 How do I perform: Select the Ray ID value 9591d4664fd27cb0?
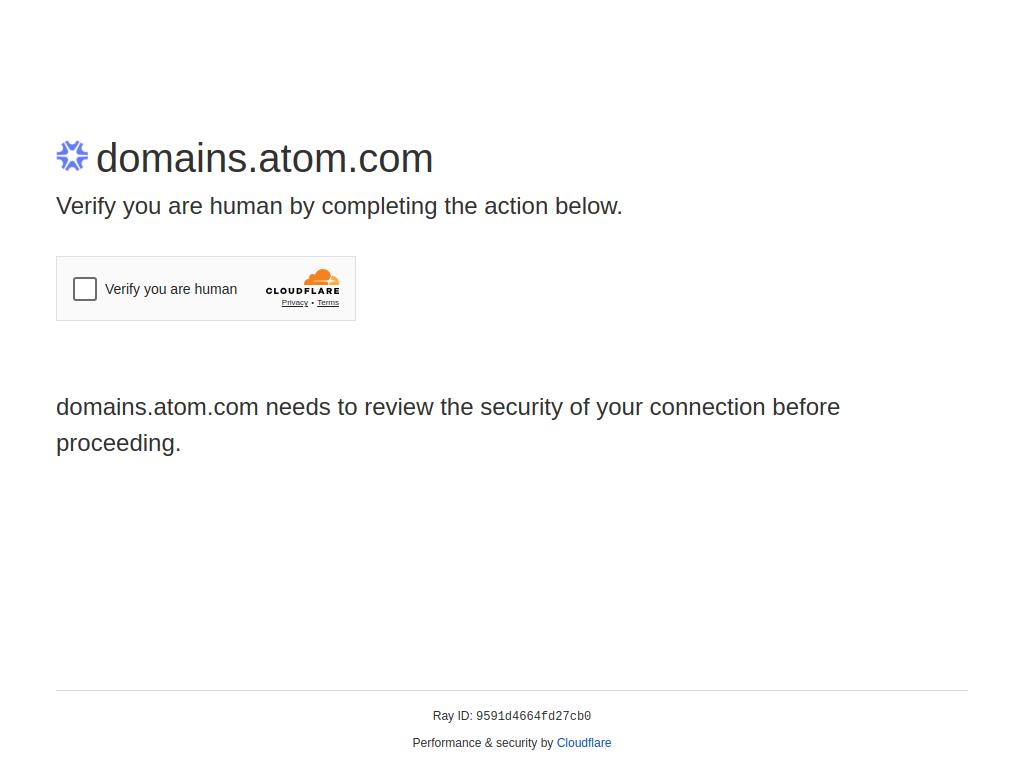click(534, 716)
